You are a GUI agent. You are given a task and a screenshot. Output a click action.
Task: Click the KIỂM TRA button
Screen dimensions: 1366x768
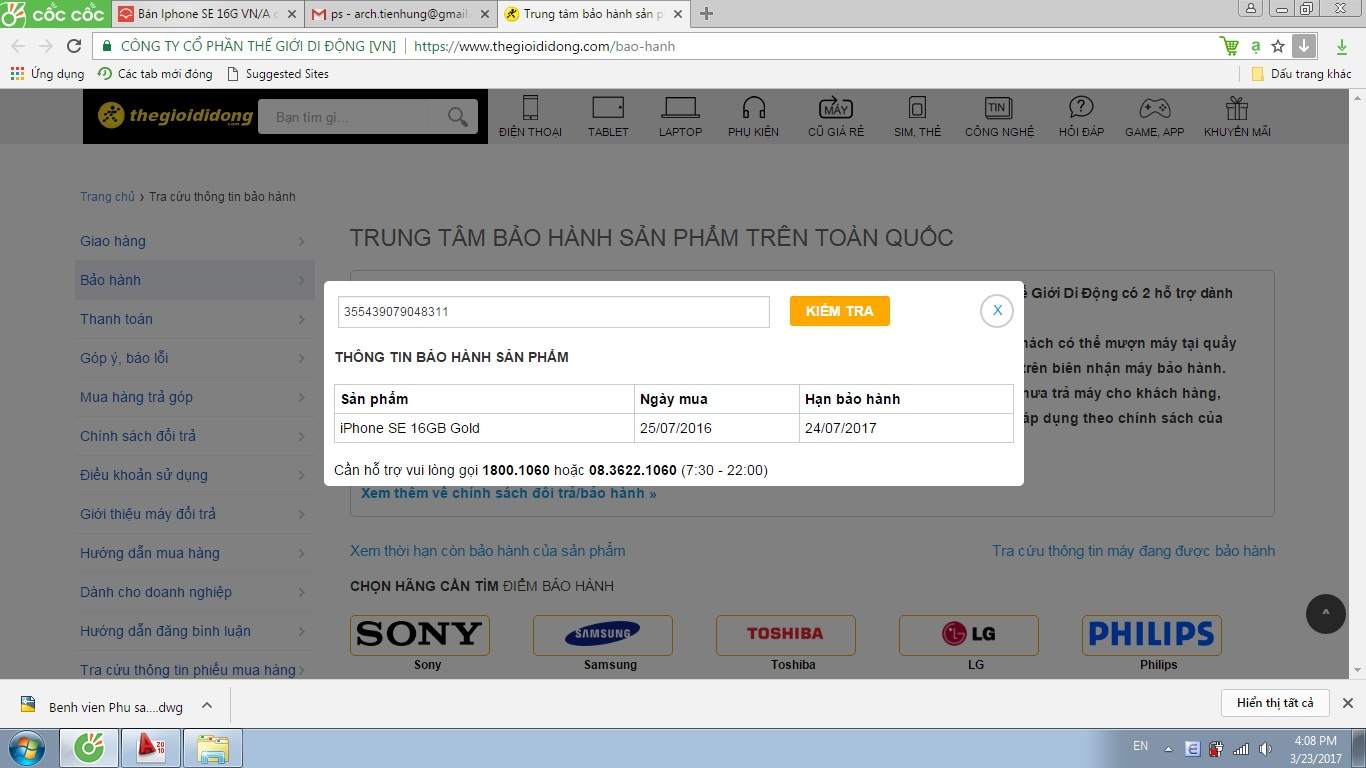pyautogui.click(x=840, y=311)
